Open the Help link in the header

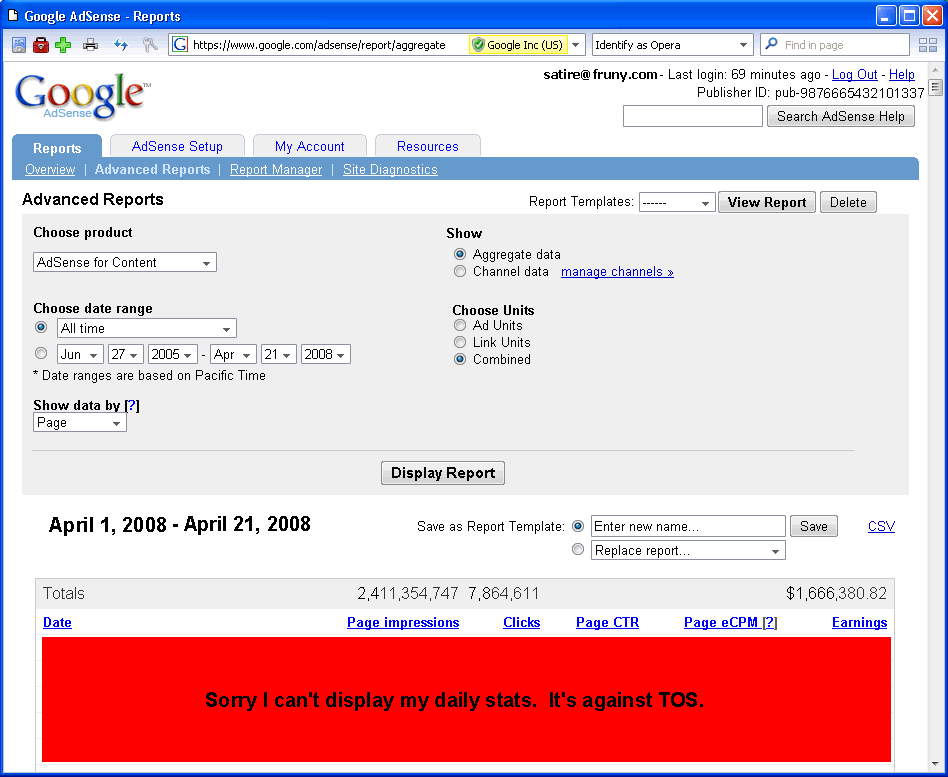901,74
